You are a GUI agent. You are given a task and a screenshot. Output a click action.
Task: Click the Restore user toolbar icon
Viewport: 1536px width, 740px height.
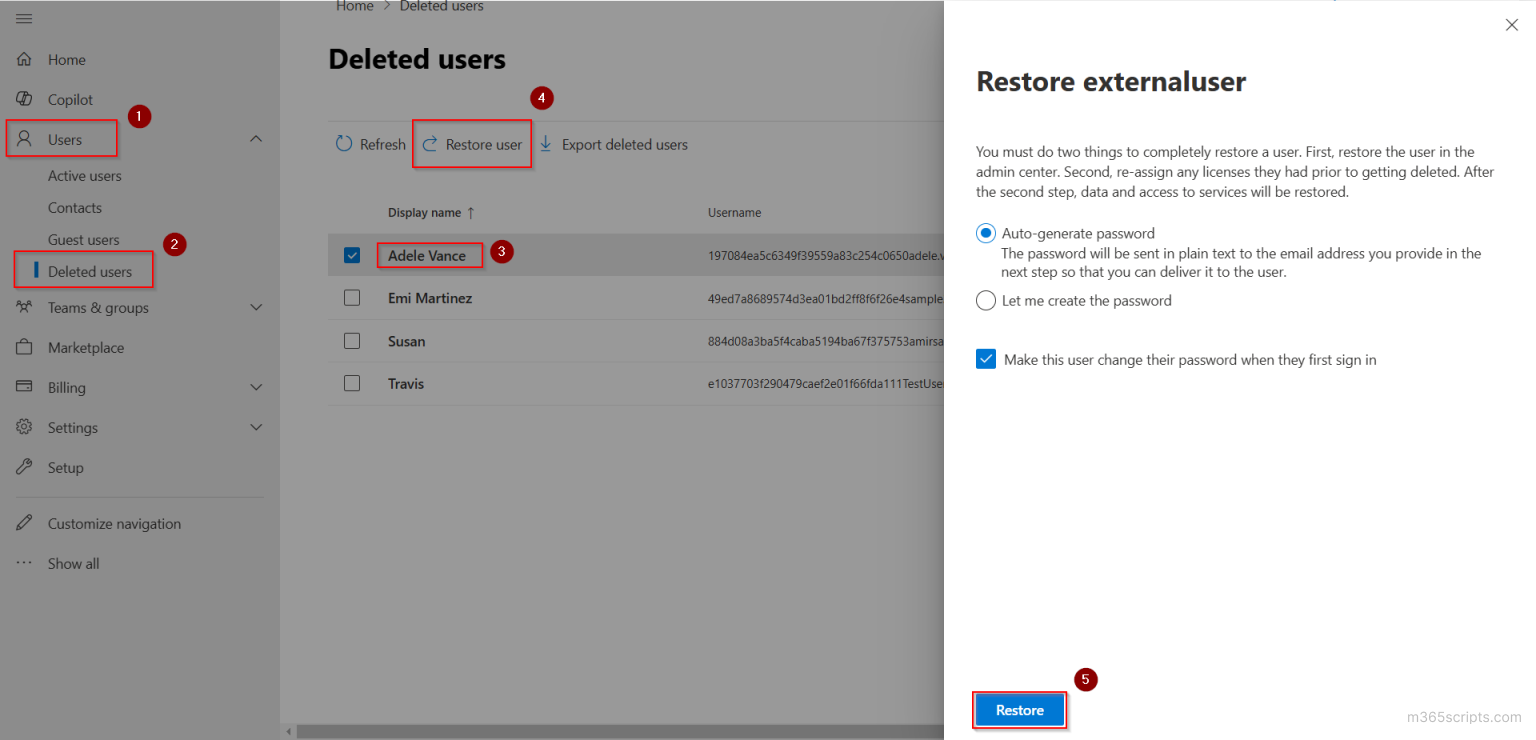[428, 144]
